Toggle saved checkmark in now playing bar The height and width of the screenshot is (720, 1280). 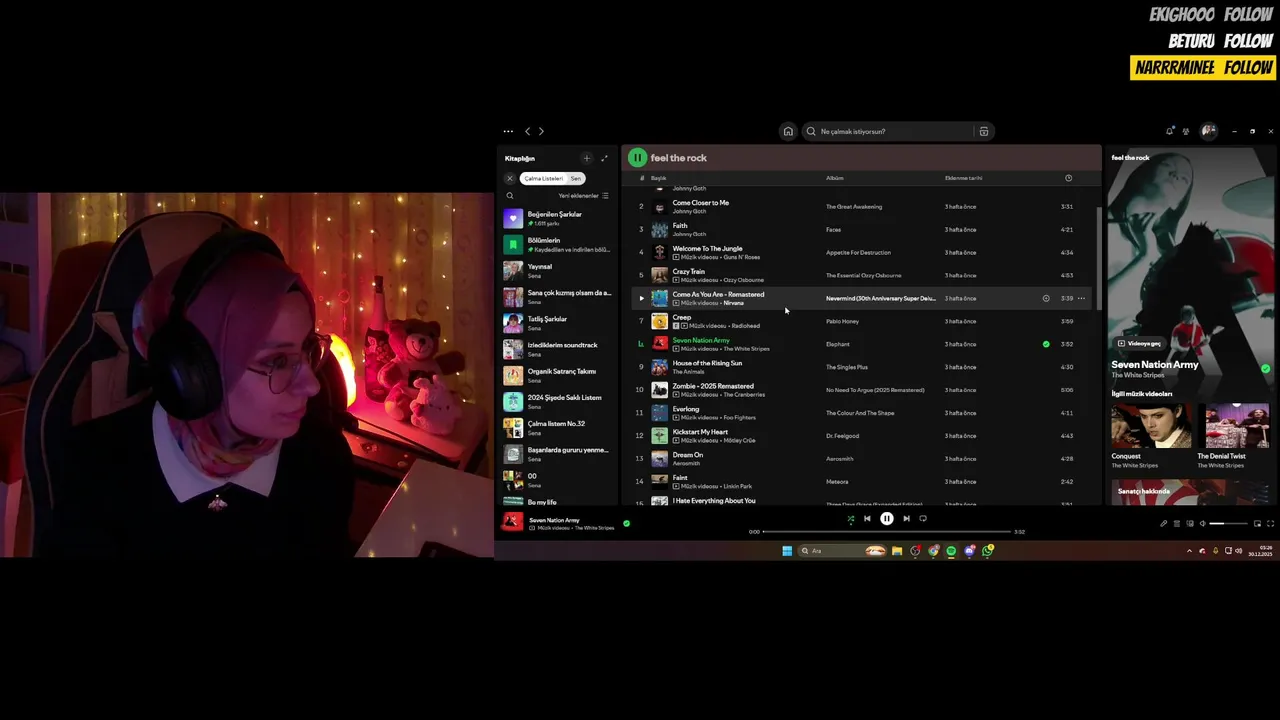(626, 523)
